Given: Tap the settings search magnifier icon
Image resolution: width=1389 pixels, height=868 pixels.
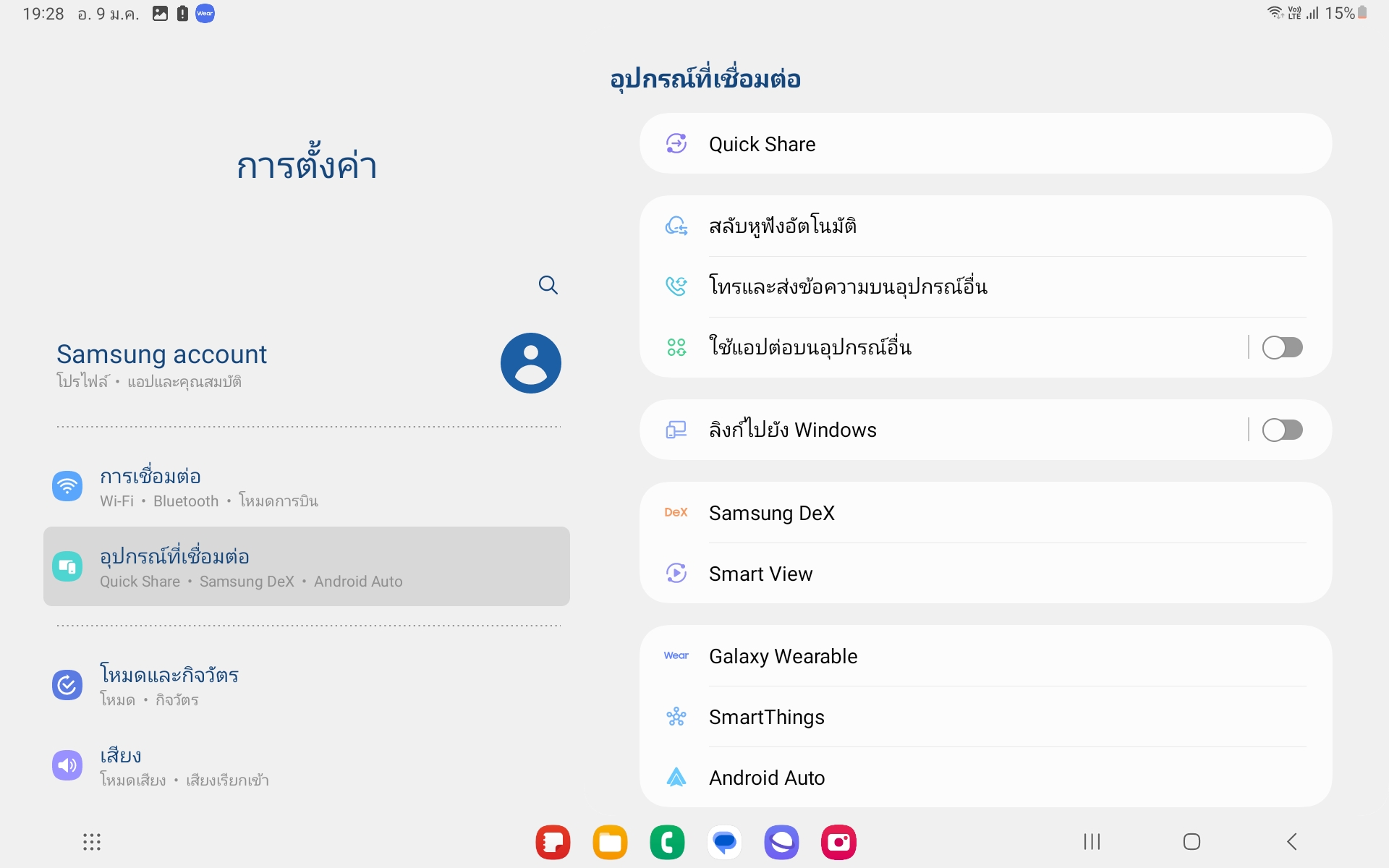Looking at the screenshot, I should (548, 285).
